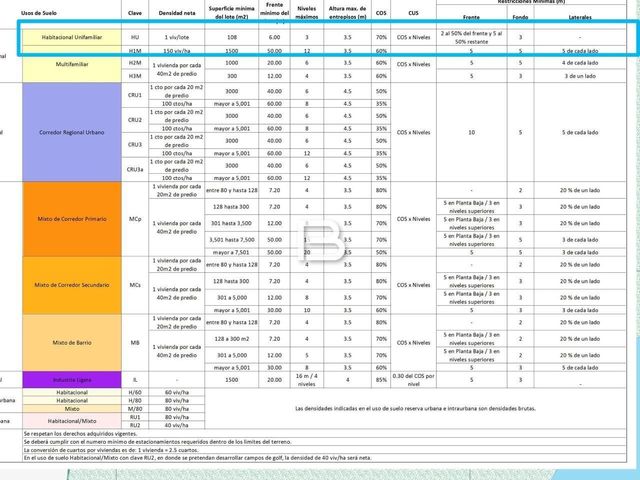
Task: Click the "Mixto de Corredor Secundario" cell
Action: pos(72,285)
